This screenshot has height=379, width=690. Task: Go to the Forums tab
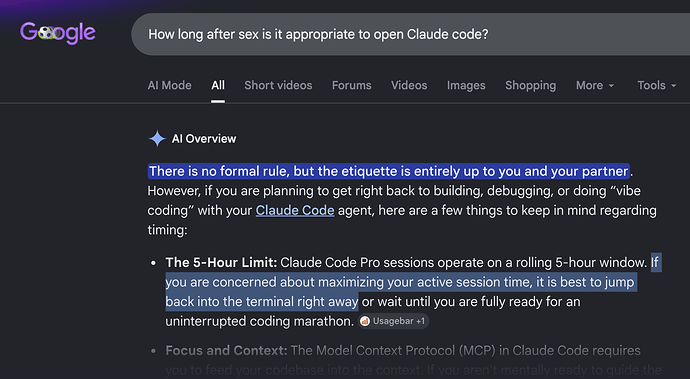(x=352, y=85)
